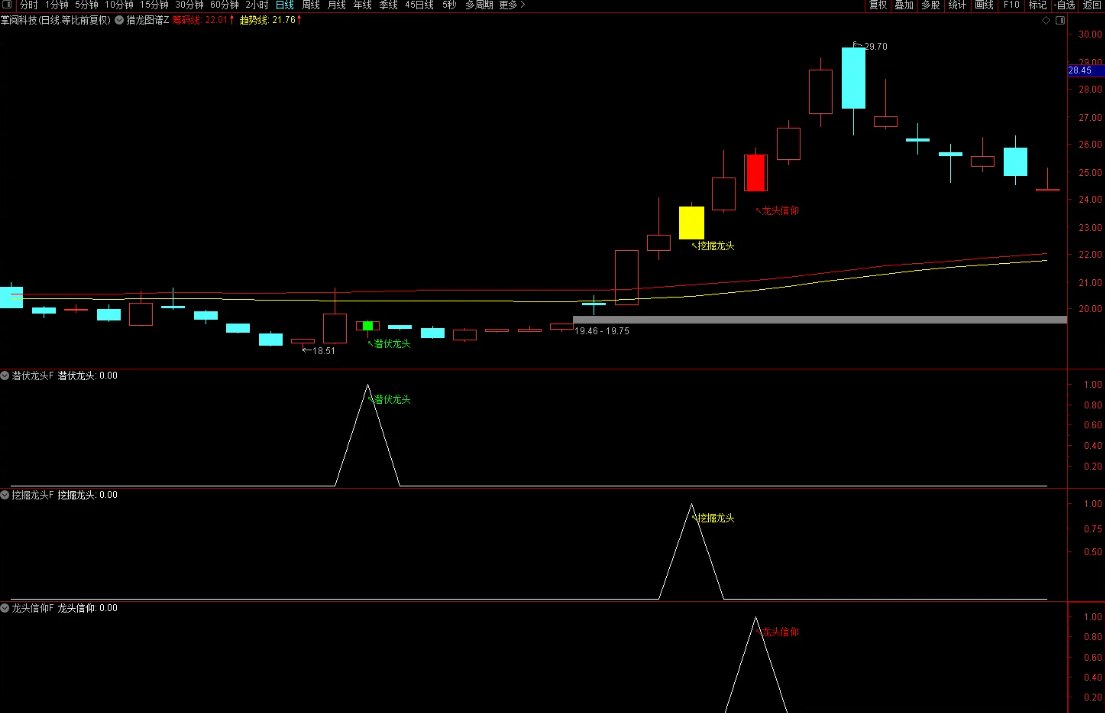Open the 挖掘龙头F indicator dropdown arrow

click(x=6, y=494)
